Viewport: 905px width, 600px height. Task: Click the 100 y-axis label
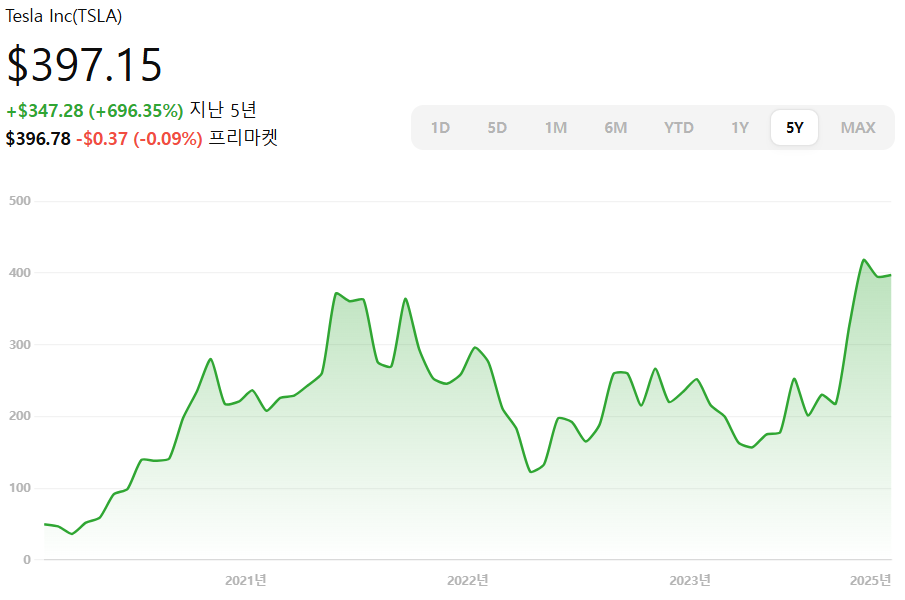point(20,488)
